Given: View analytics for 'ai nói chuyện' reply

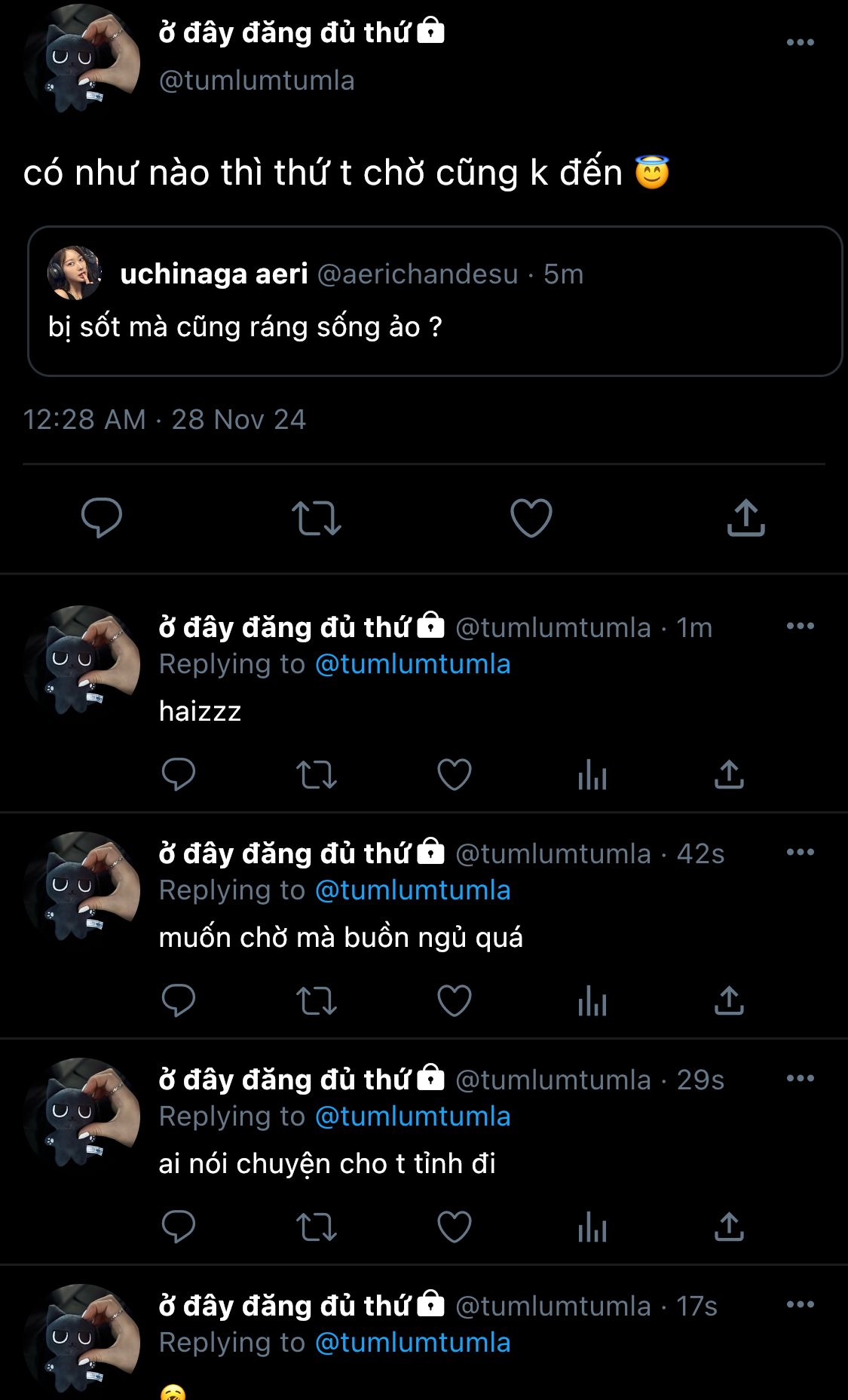Looking at the screenshot, I should coord(592,1227).
